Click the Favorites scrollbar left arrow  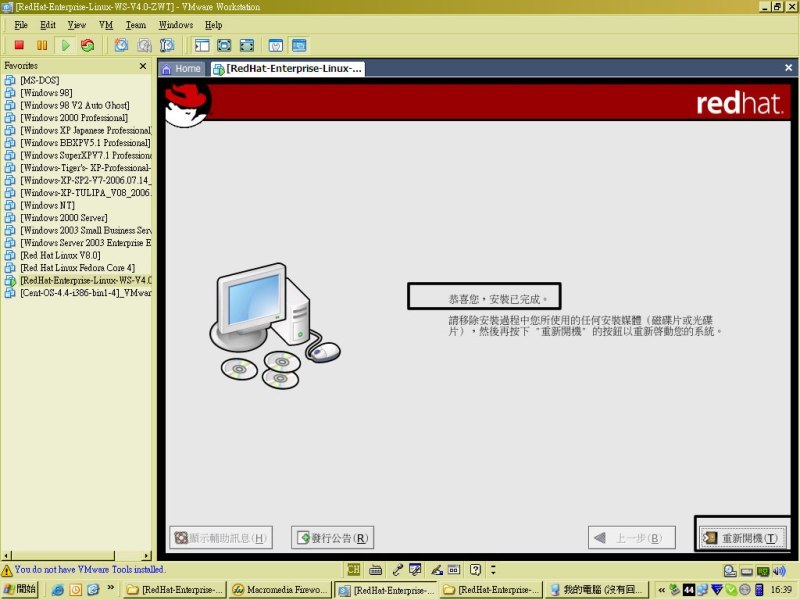click(x=7, y=555)
